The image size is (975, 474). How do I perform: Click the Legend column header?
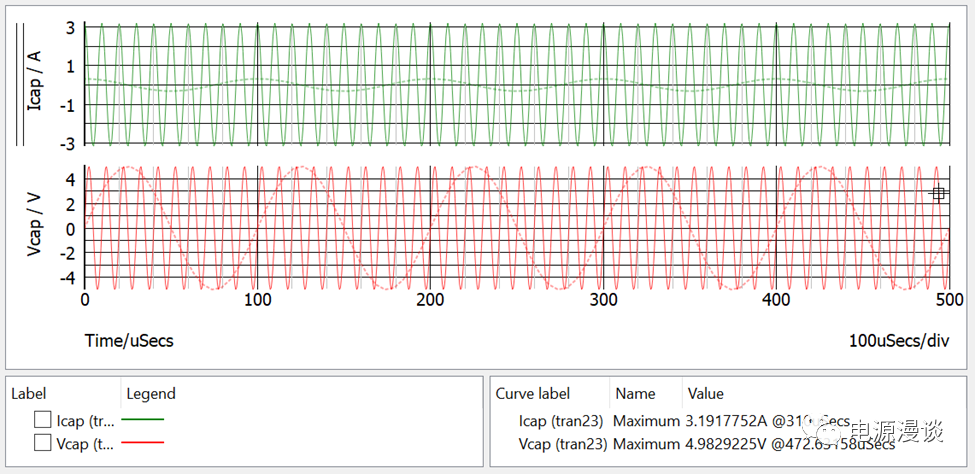click(151, 394)
